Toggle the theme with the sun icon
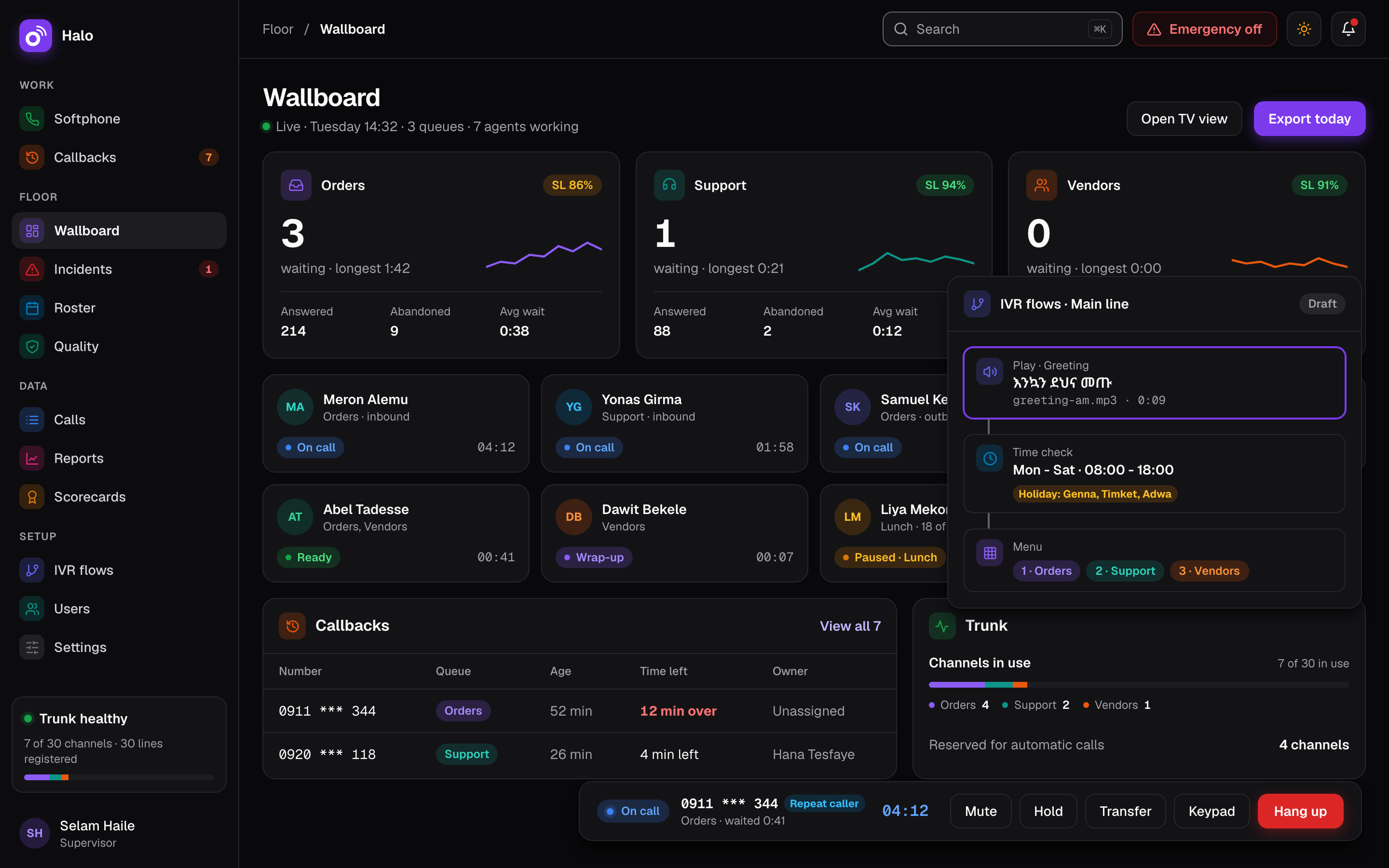Viewport: 1389px width, 868px height. pyautogui.click(x=1304, y=29)
